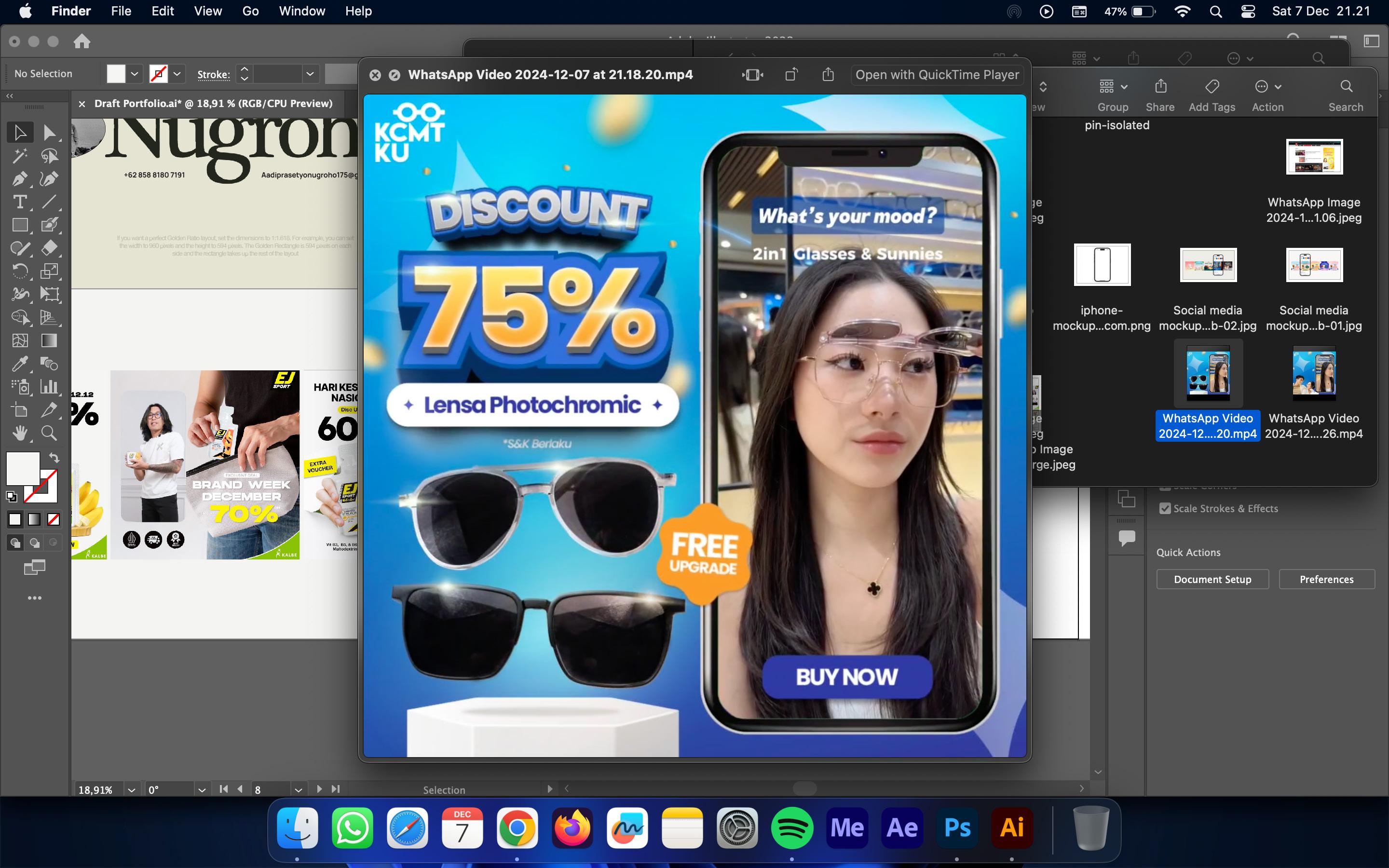Toggle Scale Strokes & Effects checkbox
Screen dimensions: 1389x868
click(1165, 509)
